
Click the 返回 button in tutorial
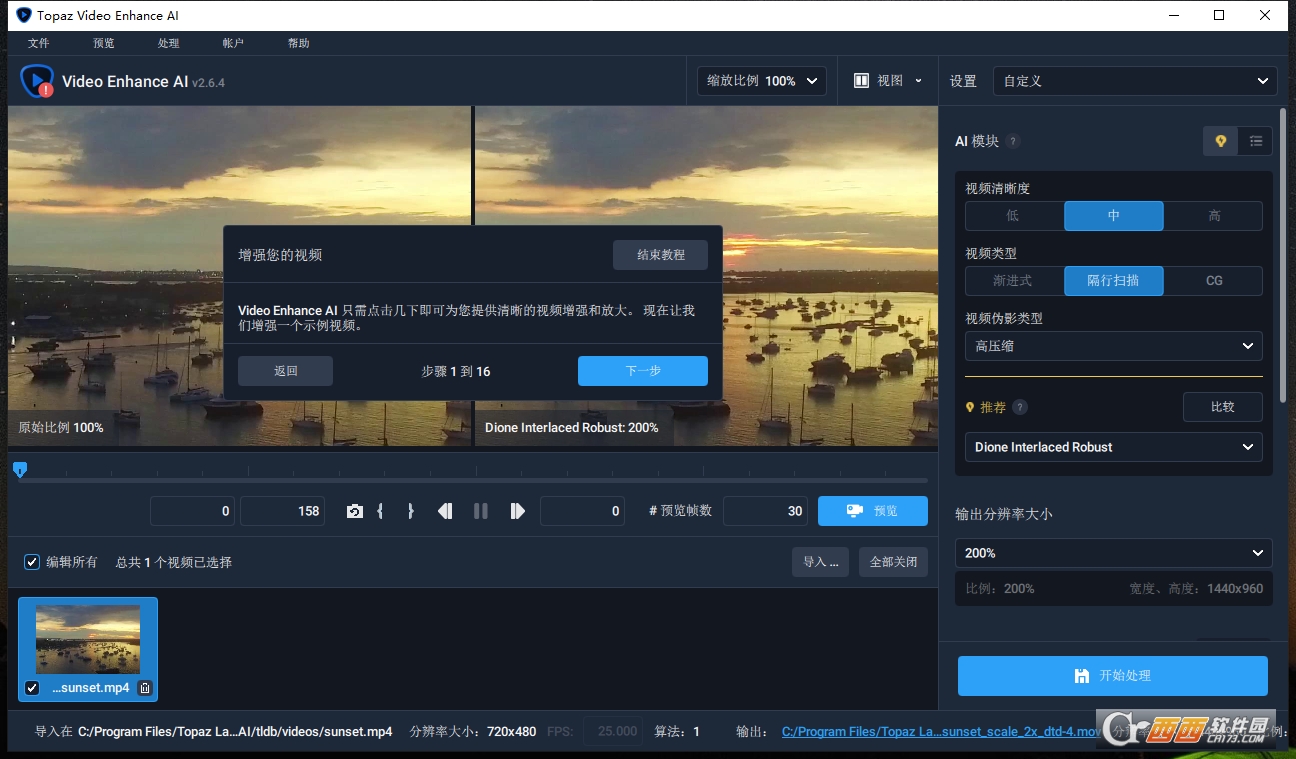(x=286, y=371)
